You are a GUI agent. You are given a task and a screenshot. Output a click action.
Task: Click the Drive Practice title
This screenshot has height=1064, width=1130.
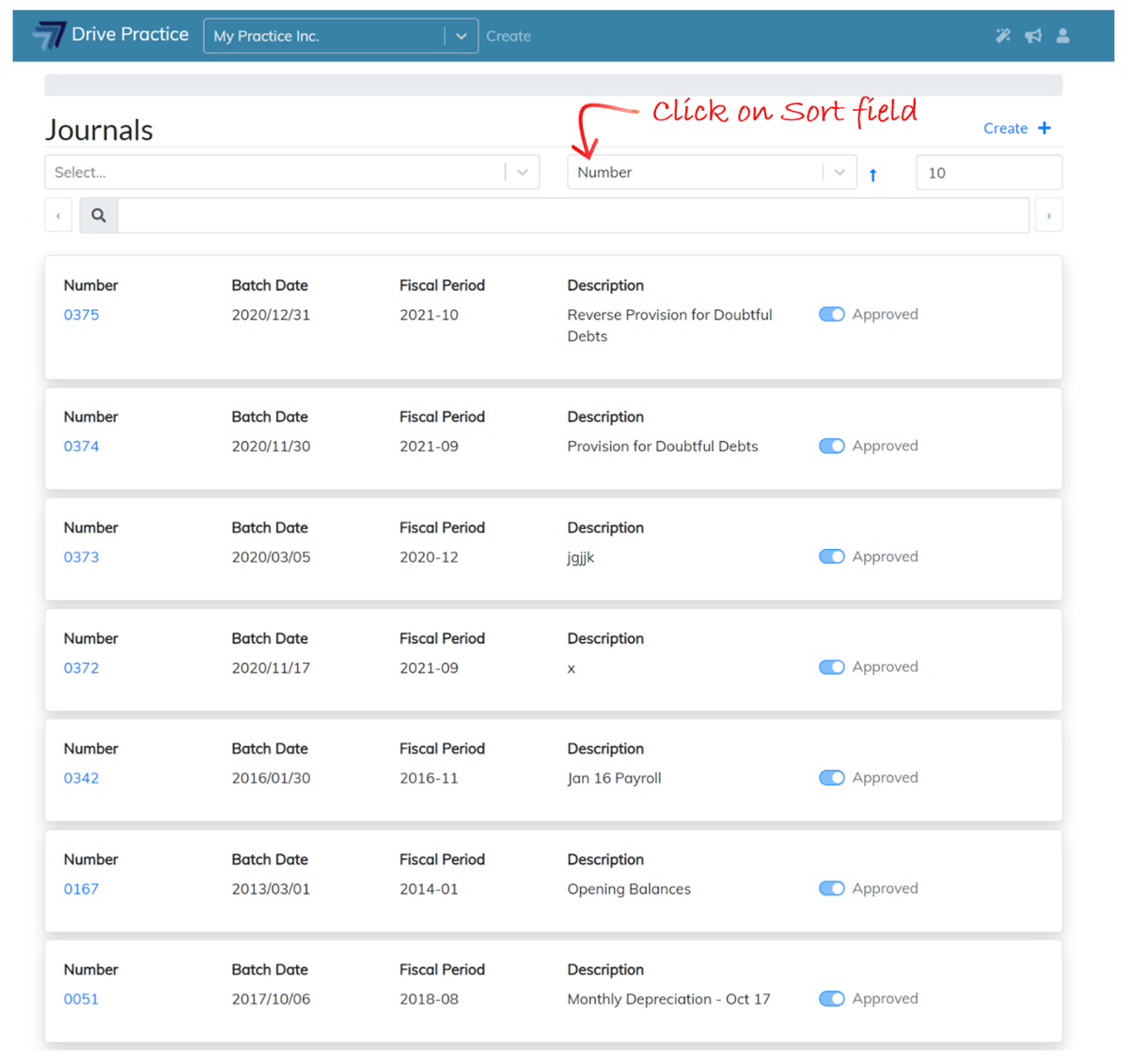pos(131,34)
